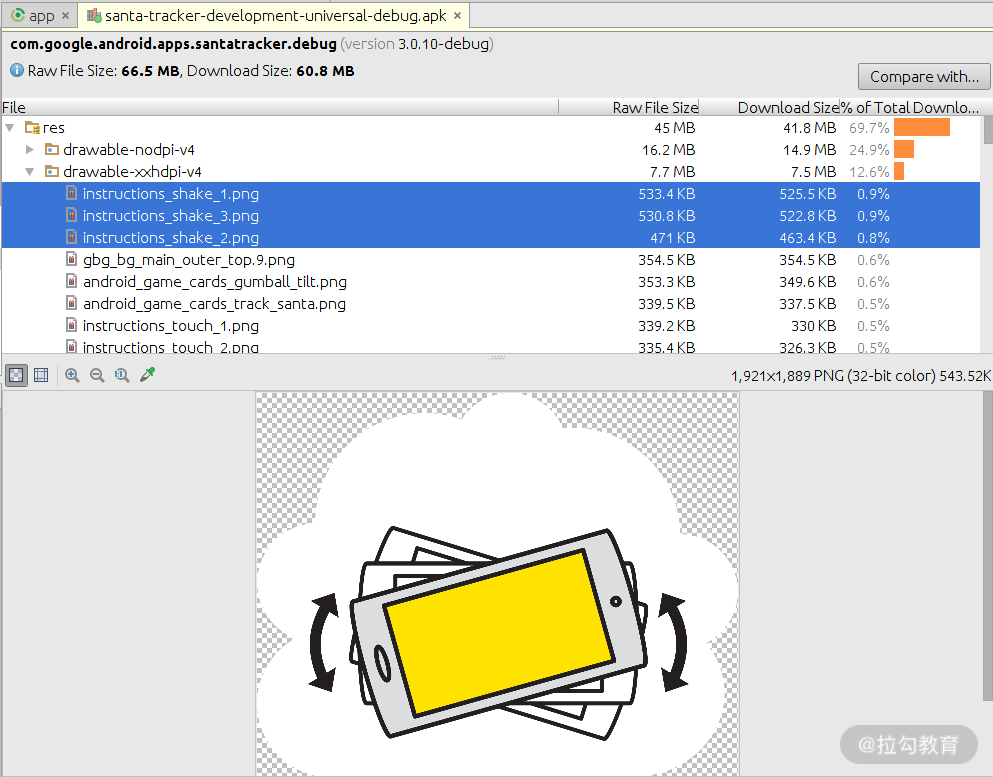The image size is (993, 777).
Task: Sort by % of Total Download column
Action: click(x=910, y=108)
